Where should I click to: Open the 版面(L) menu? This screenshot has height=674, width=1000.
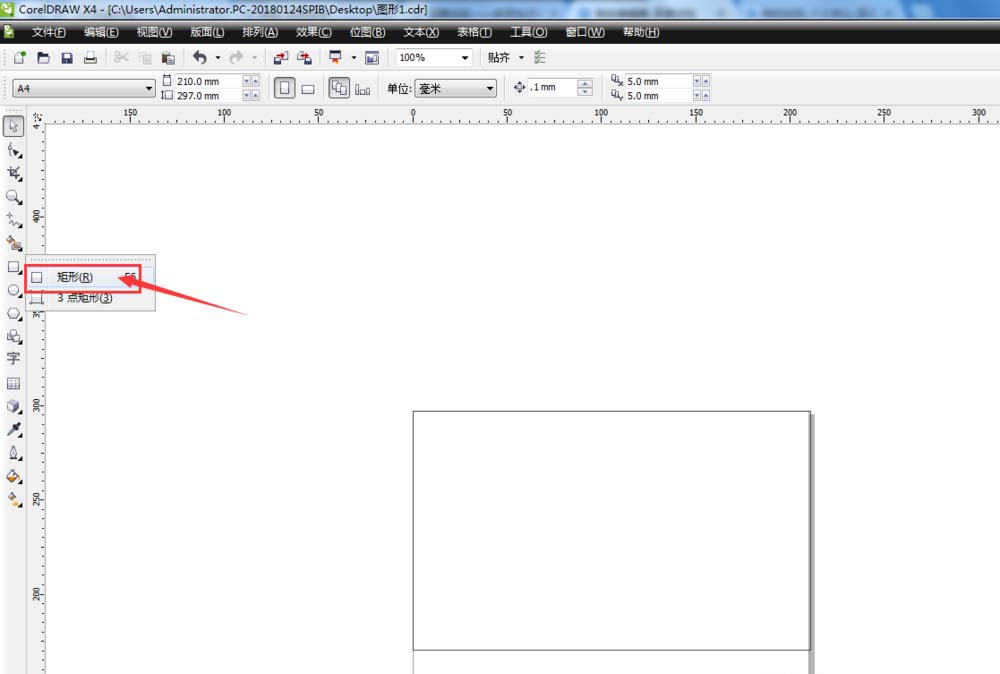pyautogui.click(x=207, y=32)
